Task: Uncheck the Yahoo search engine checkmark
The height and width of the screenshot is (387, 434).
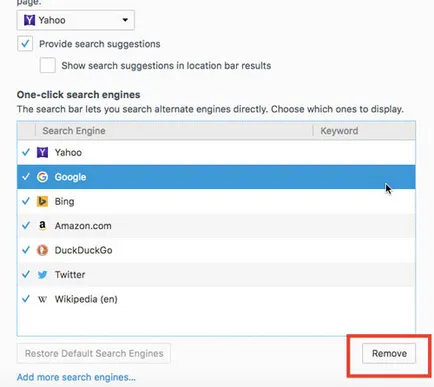Action: [26, 152]
